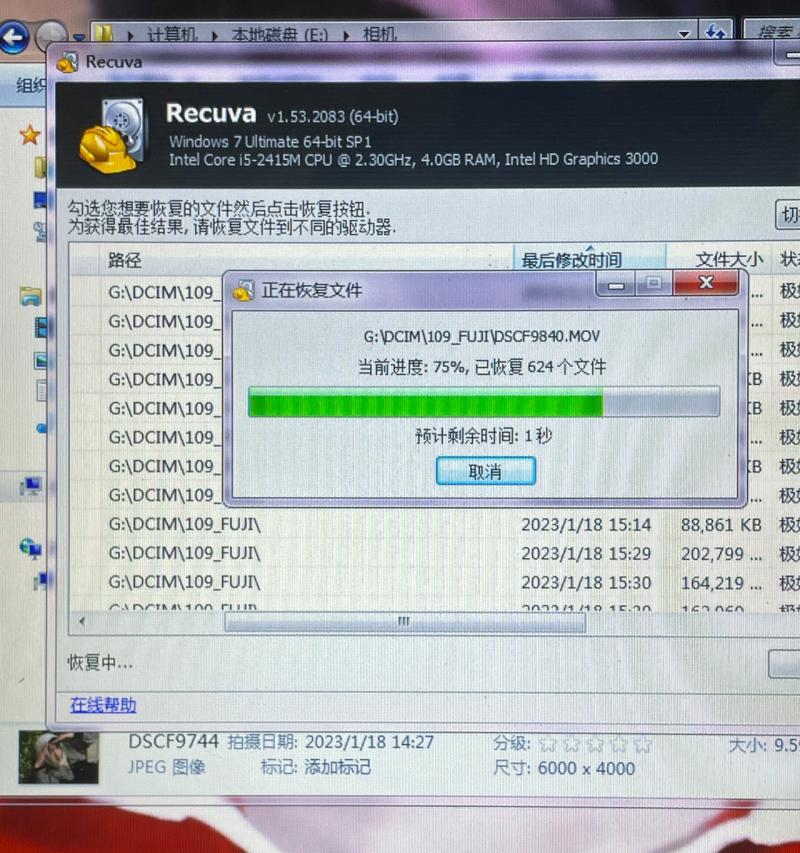This screenshot has width=800, height=853.
Task: Go back in the Explorer window
Action: click(x=14, y=37)
